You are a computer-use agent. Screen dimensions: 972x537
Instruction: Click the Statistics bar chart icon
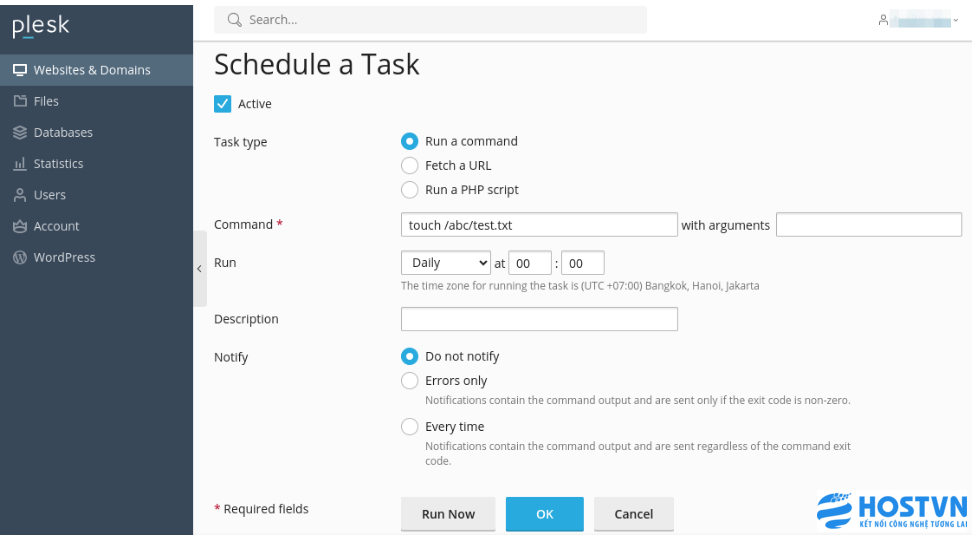pyautogui.click(x=20, y=164)
